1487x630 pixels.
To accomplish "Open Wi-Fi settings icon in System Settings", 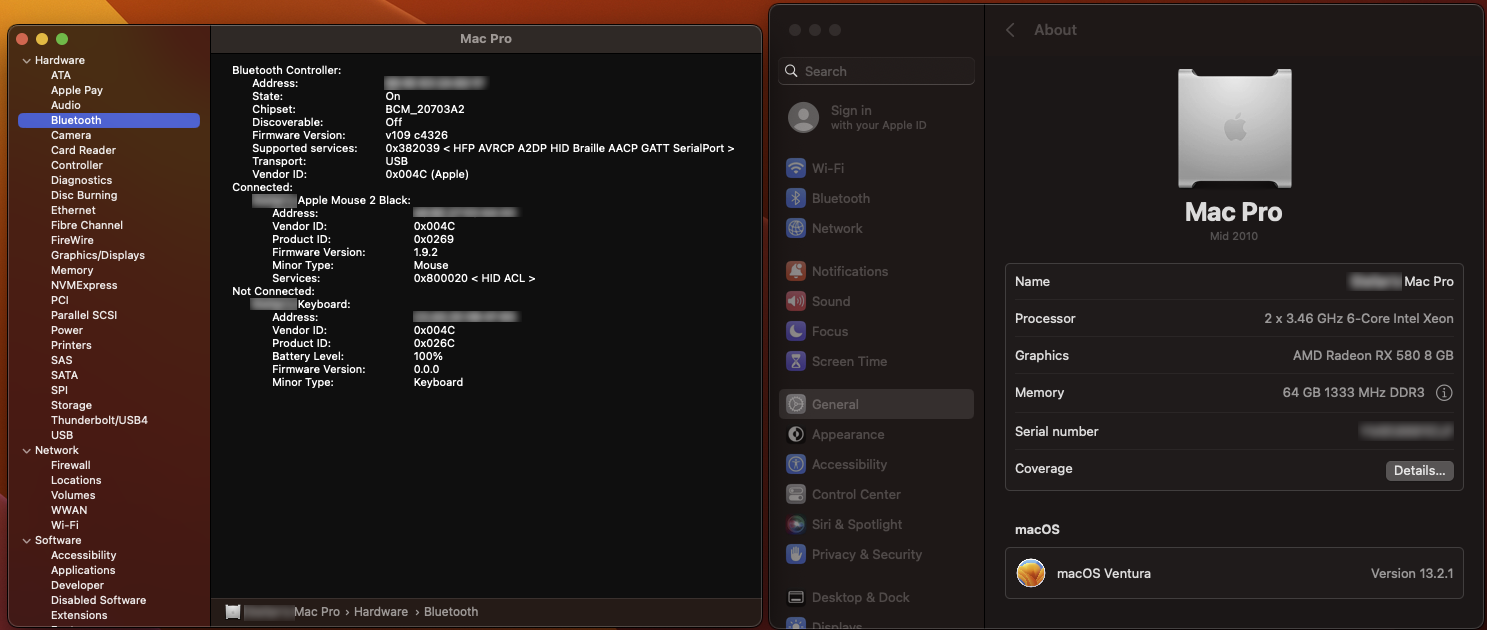I will 796,168.
